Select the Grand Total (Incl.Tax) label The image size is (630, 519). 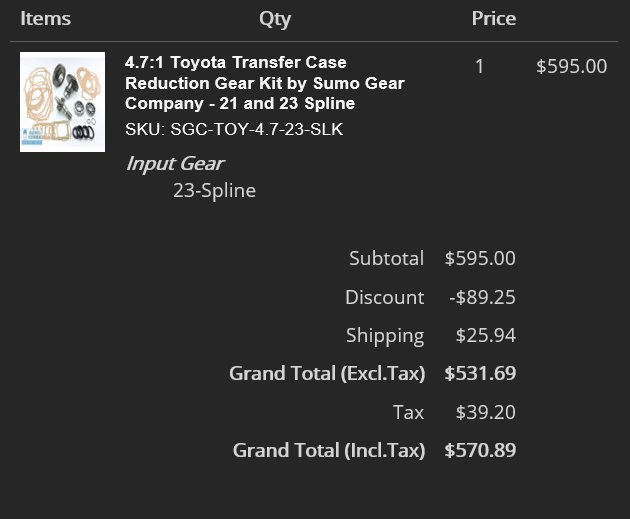point(329,450)
